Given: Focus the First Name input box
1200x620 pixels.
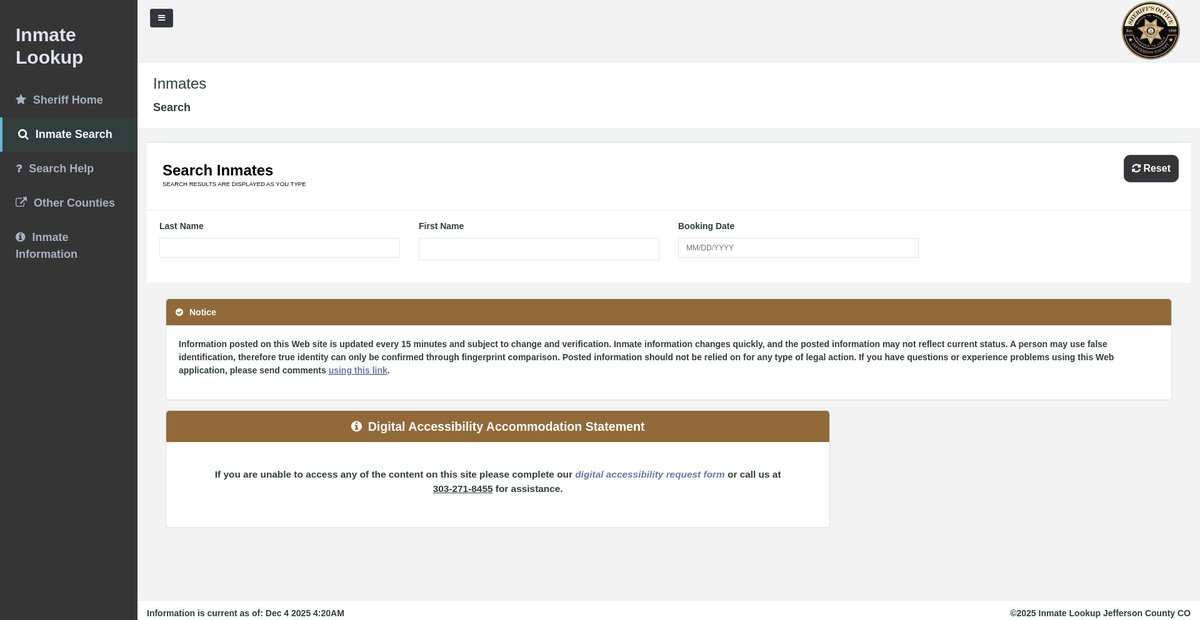Looking at the screenshot, I should point(538,249).
